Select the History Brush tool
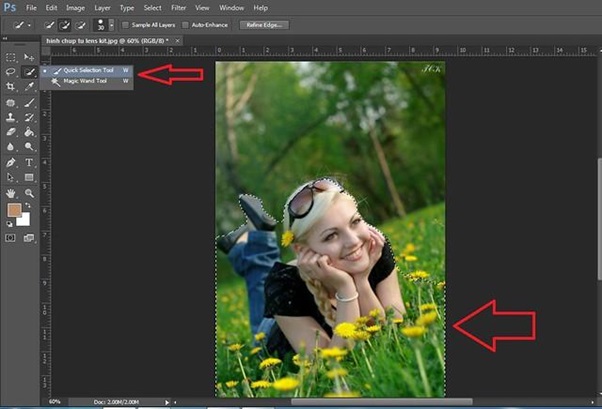Image resolution: width=602 pixels, height=409 pixels. pyautogui.click(x=29, y=118)
